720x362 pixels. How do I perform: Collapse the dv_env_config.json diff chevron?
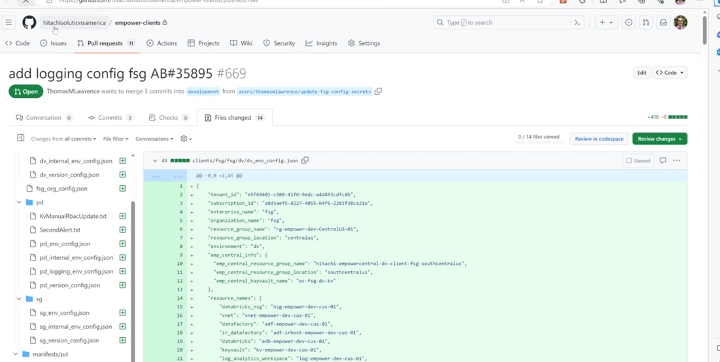(x=155, y=161)
